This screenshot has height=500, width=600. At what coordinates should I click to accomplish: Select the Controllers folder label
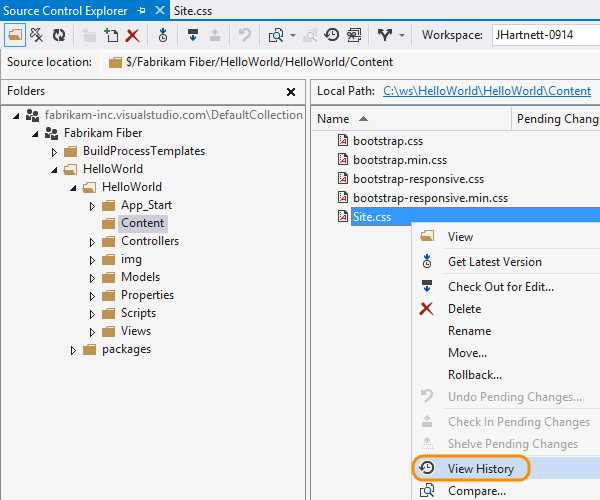pyautogui.click(x=150, y=241)
